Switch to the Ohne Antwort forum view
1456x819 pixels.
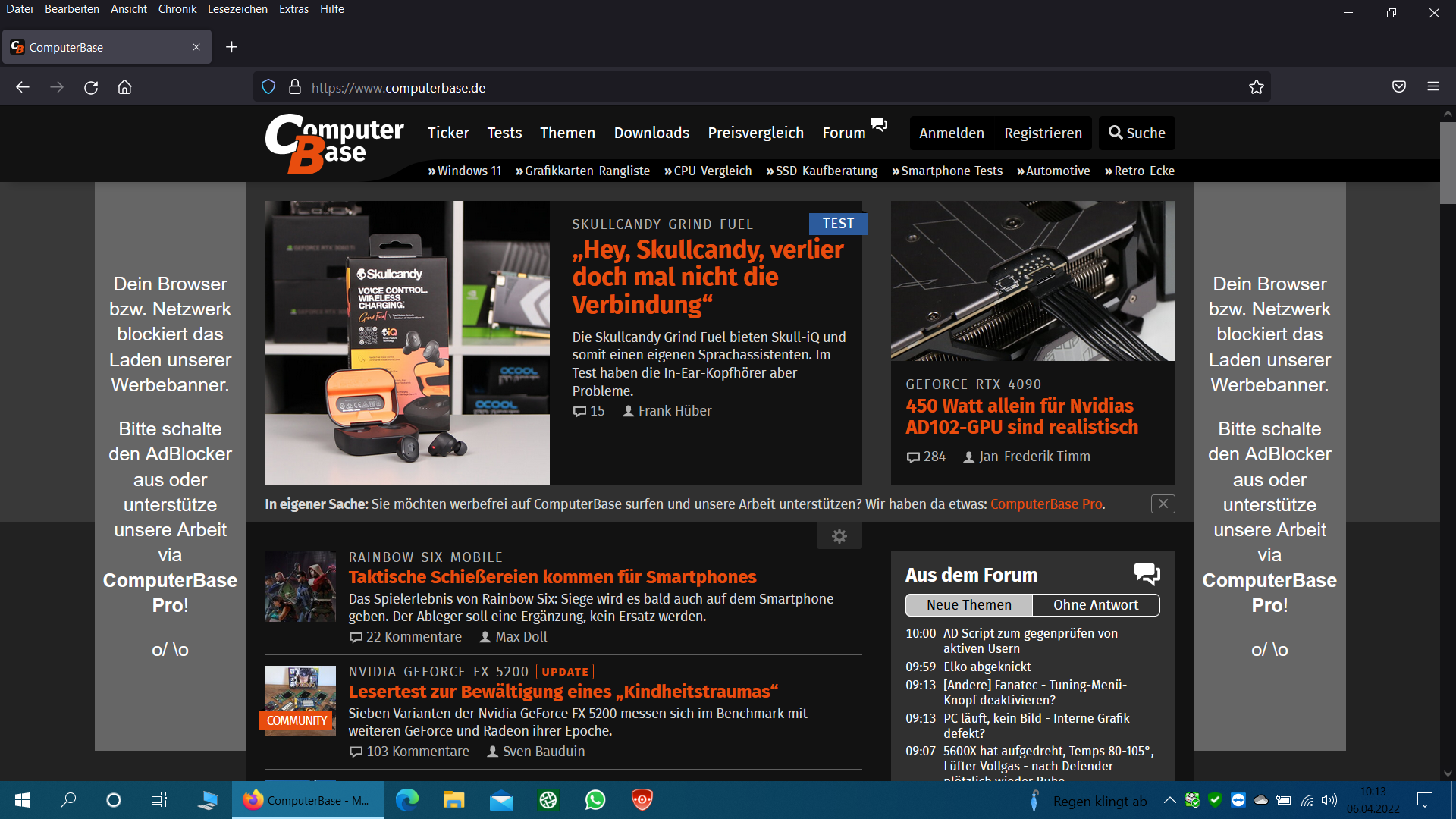click(1096, 604)
